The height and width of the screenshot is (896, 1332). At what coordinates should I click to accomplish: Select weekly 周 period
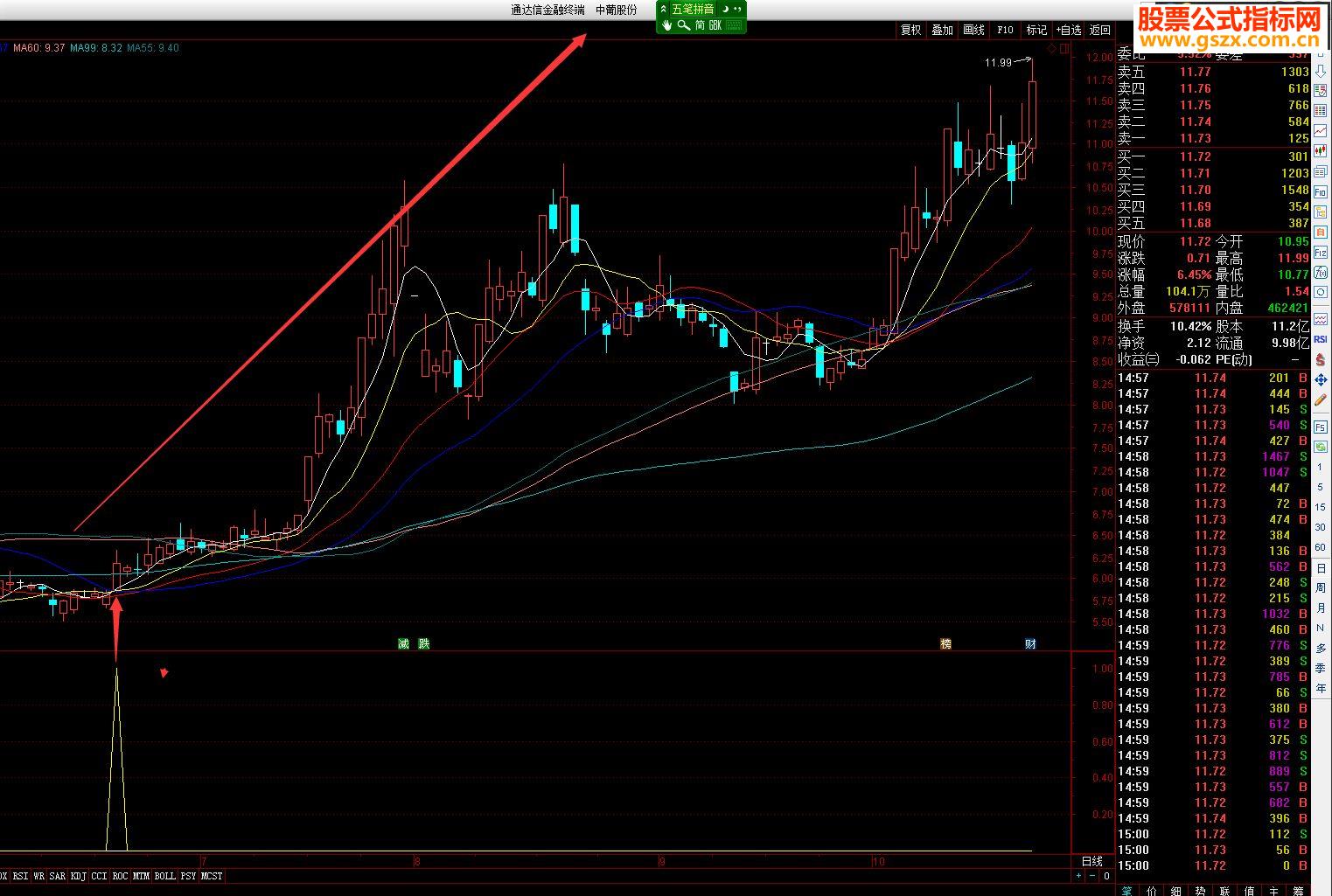tap(1321, 587)
